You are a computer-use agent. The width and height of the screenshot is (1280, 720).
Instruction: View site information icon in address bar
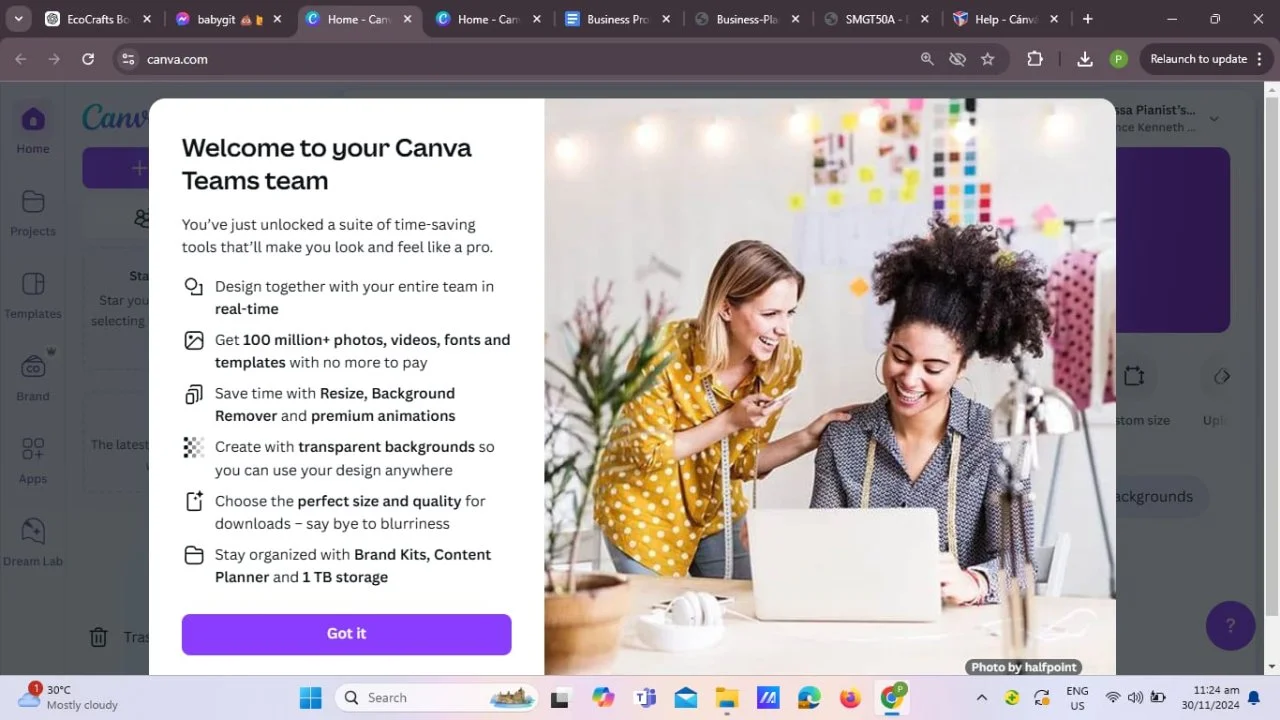pos(128,59)
